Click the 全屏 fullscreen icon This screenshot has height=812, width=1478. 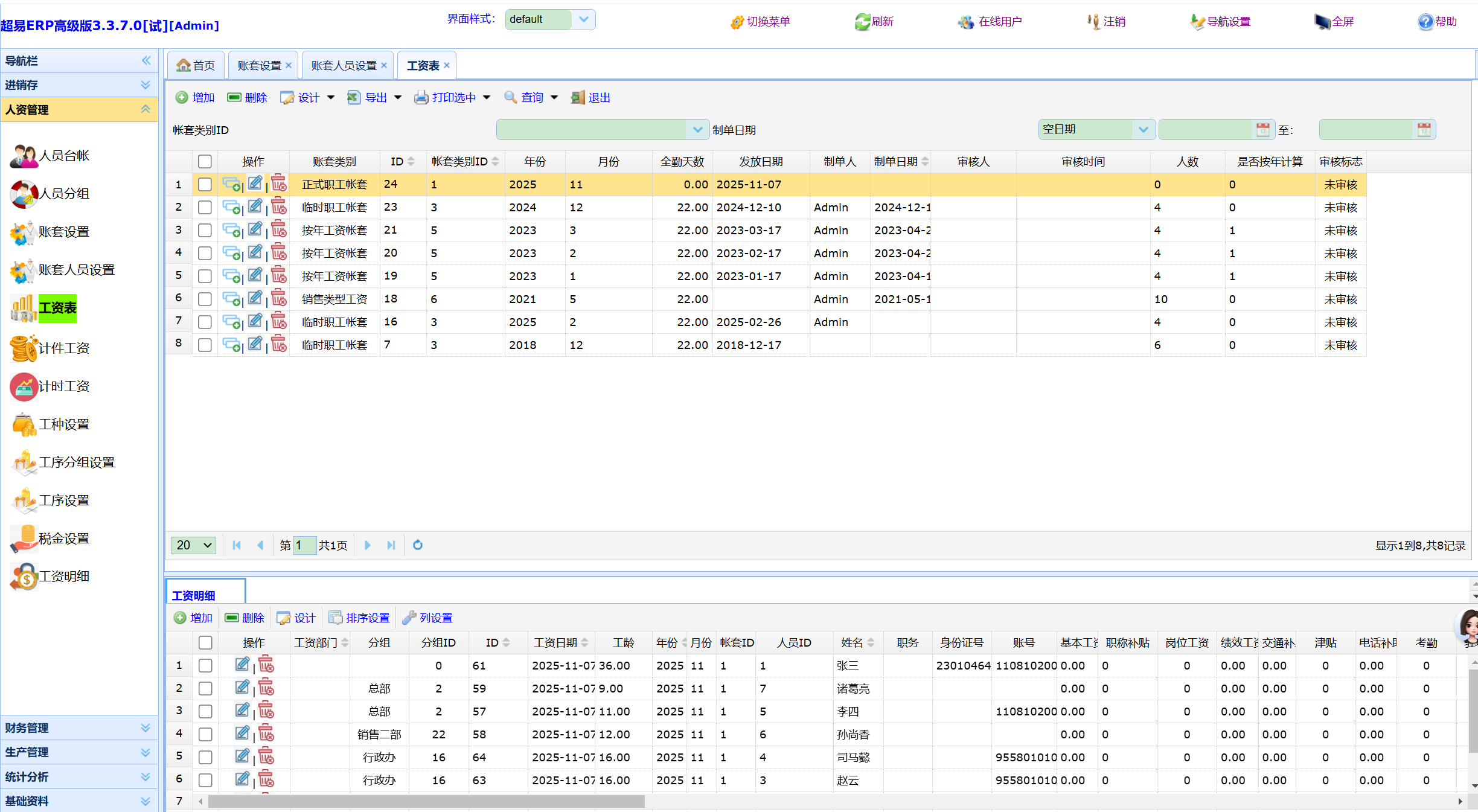1323,22
